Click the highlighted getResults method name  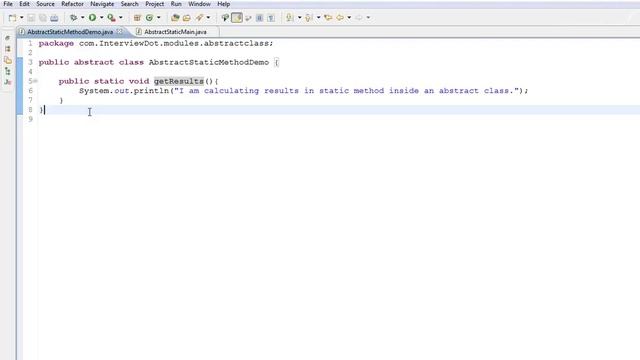pos(178,81)
